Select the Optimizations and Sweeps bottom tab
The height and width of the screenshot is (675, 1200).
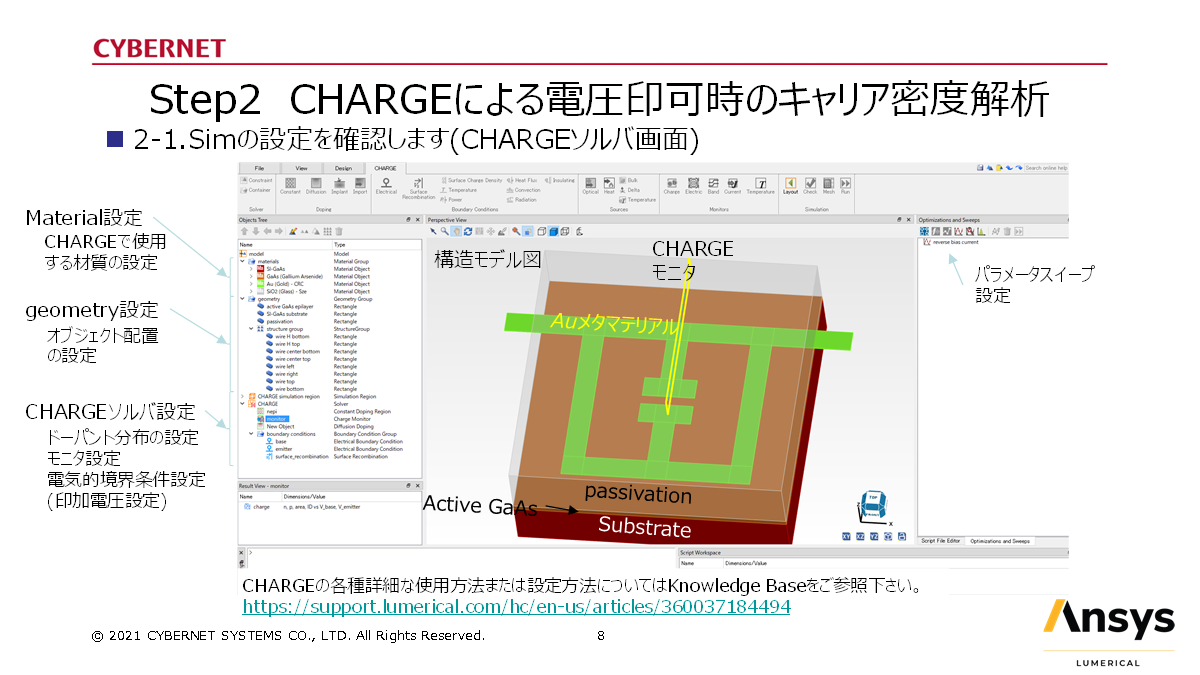coord(1001,541)
